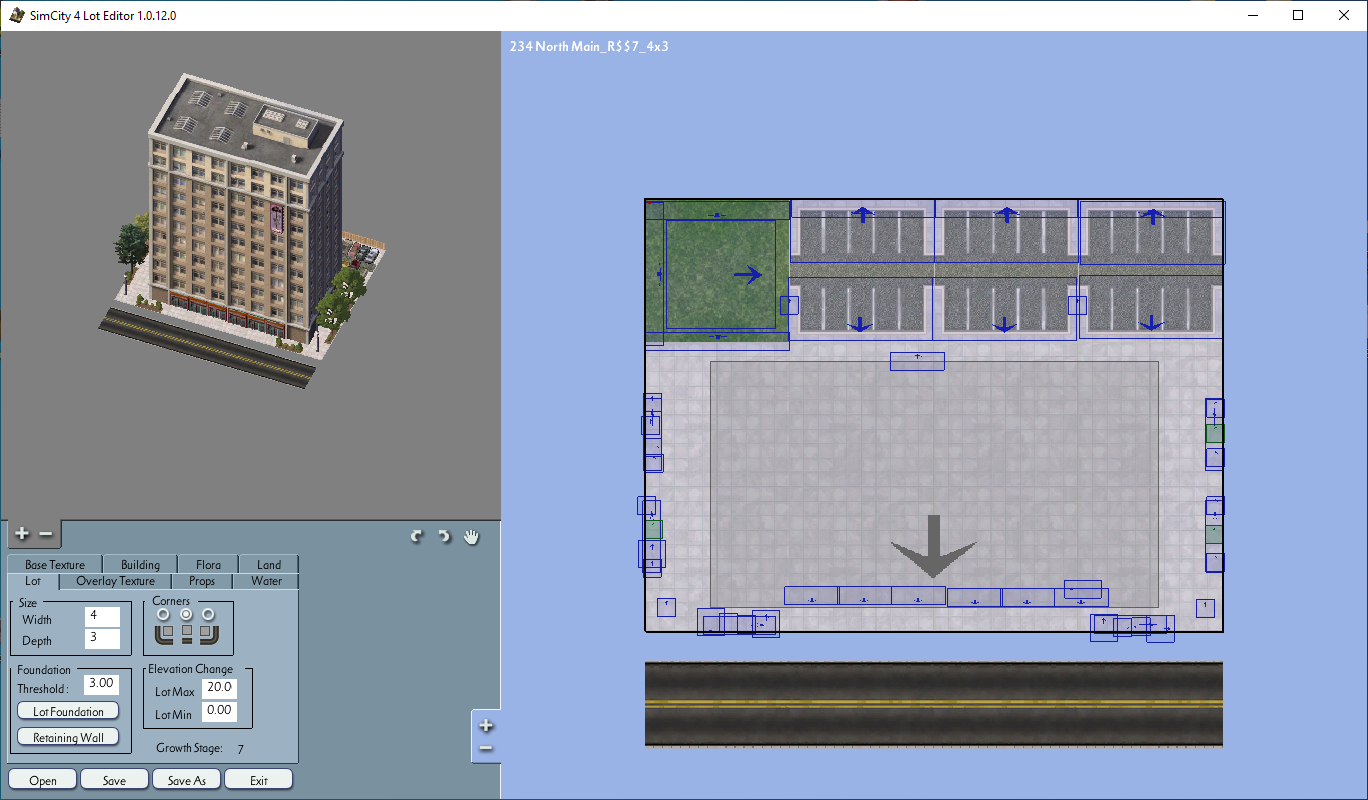1368x800 pixels.
Task: Click the Lot Foundation button
Action: click(68, 711)
